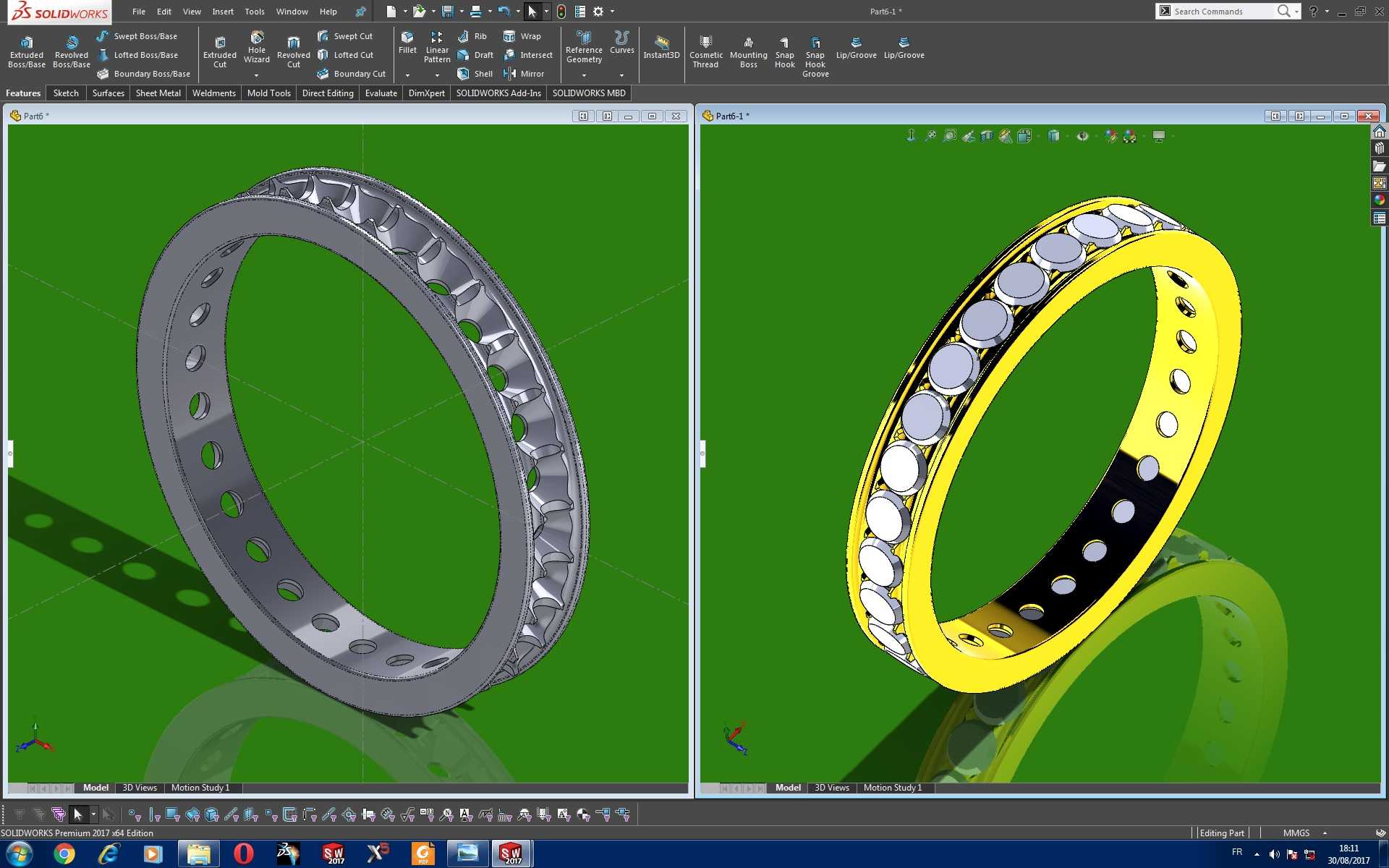Open the Save options dropdown arrow
The height and width of the screenshot is (868, 1389).
tap(462, 12)
